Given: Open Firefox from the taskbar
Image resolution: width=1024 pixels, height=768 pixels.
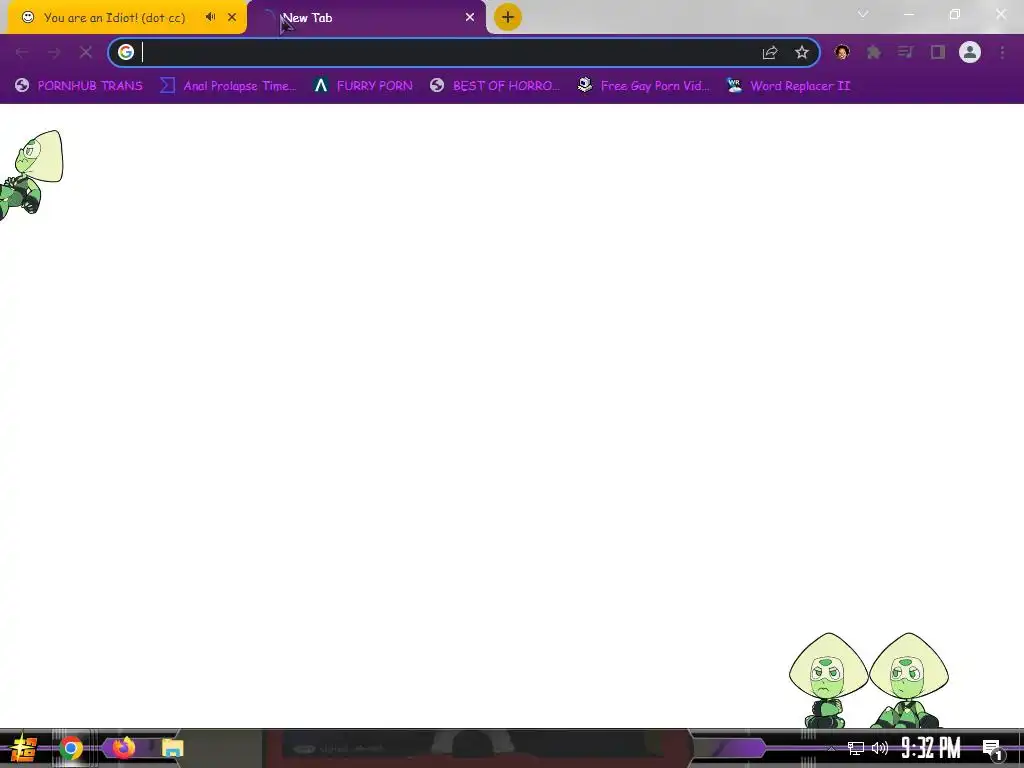Looking at the screenshot, I should (x=123, y=748).
